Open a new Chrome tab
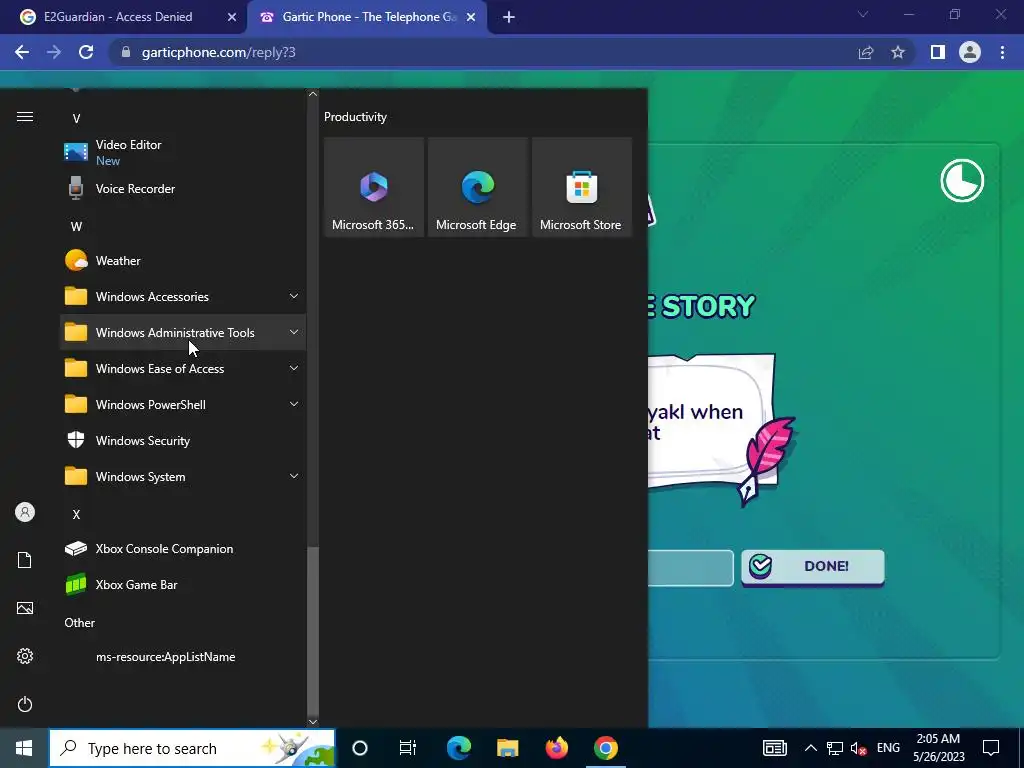The image size is (1024, 768). pos(509,17)
